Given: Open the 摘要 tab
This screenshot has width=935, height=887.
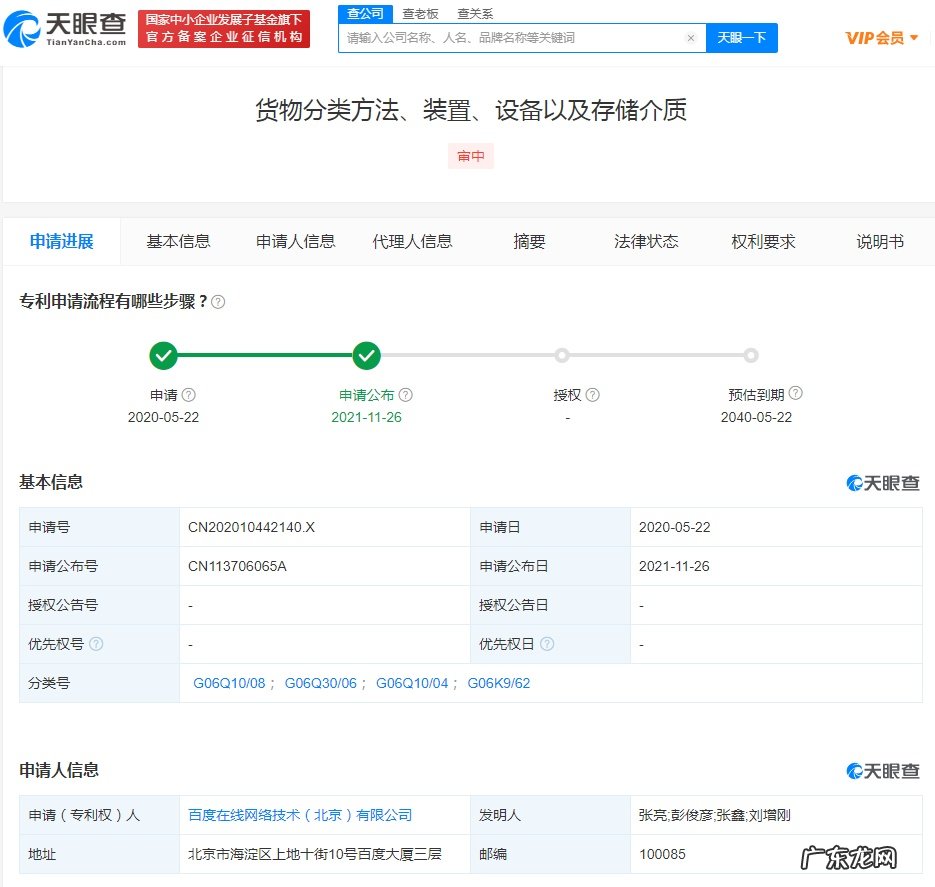Looking at the screenshot, I should 529,241.
